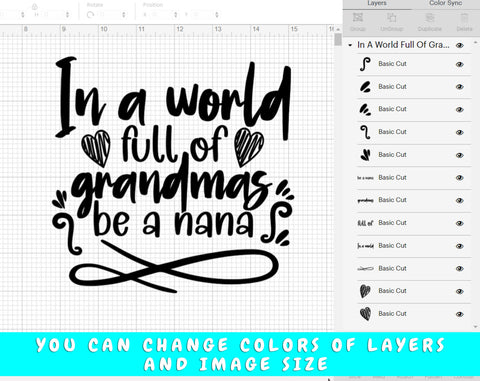
Task: Click the 'In A World Full Of Gra...' group name
Action: [x=403, y=45]
